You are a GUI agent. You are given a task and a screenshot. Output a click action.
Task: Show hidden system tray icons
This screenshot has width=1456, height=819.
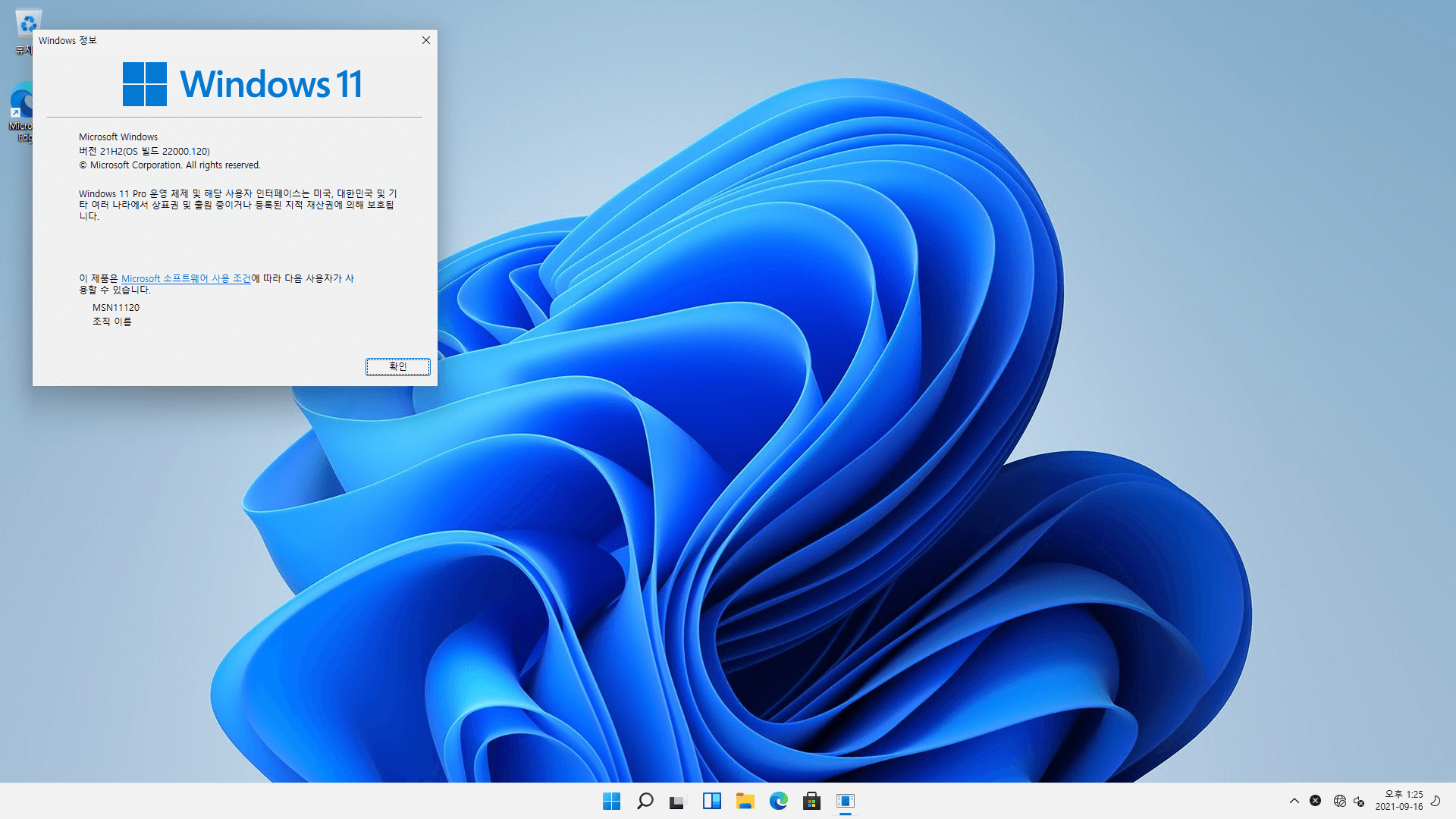1294,801
